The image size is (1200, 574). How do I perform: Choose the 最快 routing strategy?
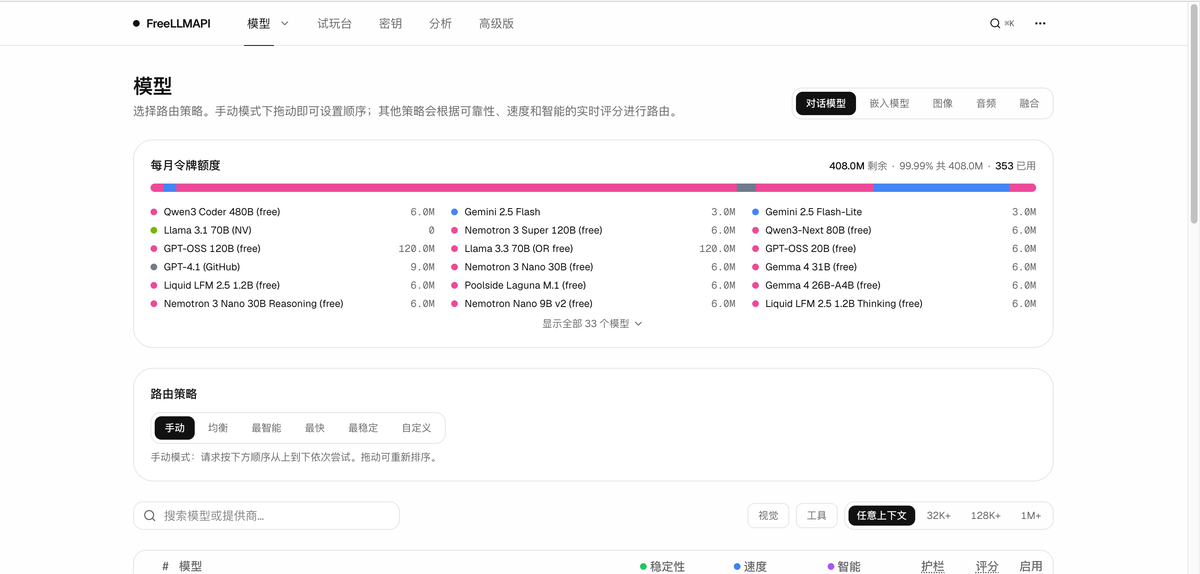(315, 428)
